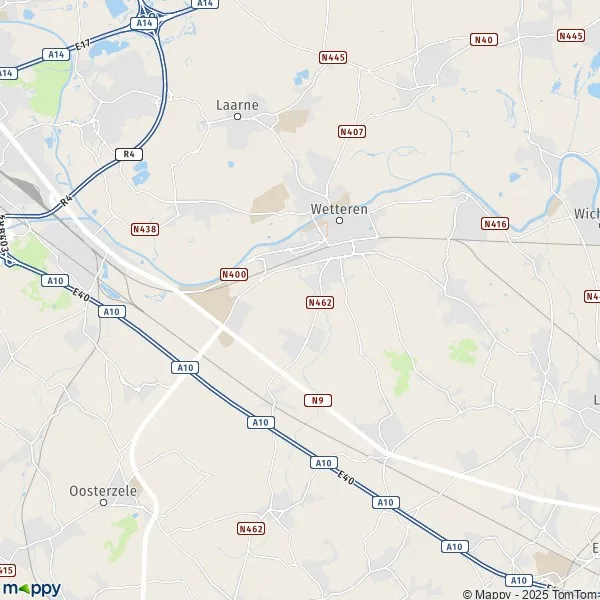The height and width of the screenshot is (600, 600).
Task: Select the Oosterzele place label
Action: 103,491
